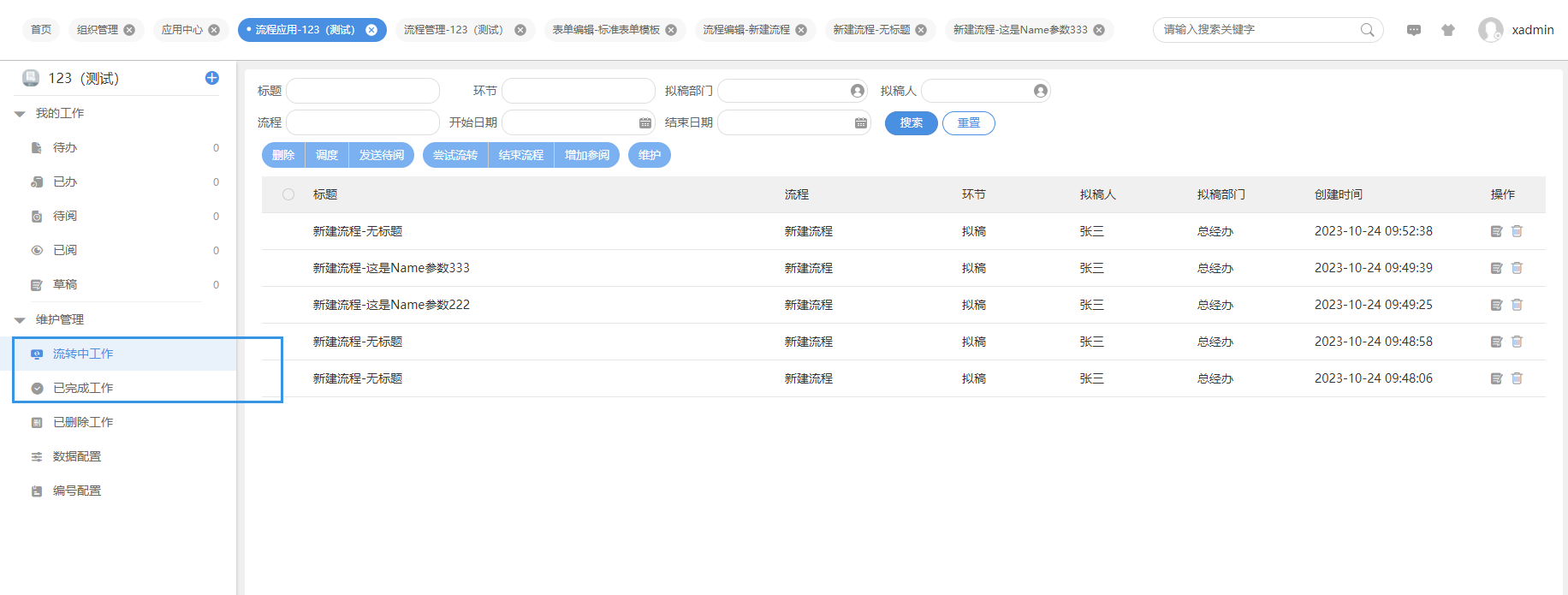Toggle the select-all circle in table header
Viewport: 1568px width, 595px height.
288,194
